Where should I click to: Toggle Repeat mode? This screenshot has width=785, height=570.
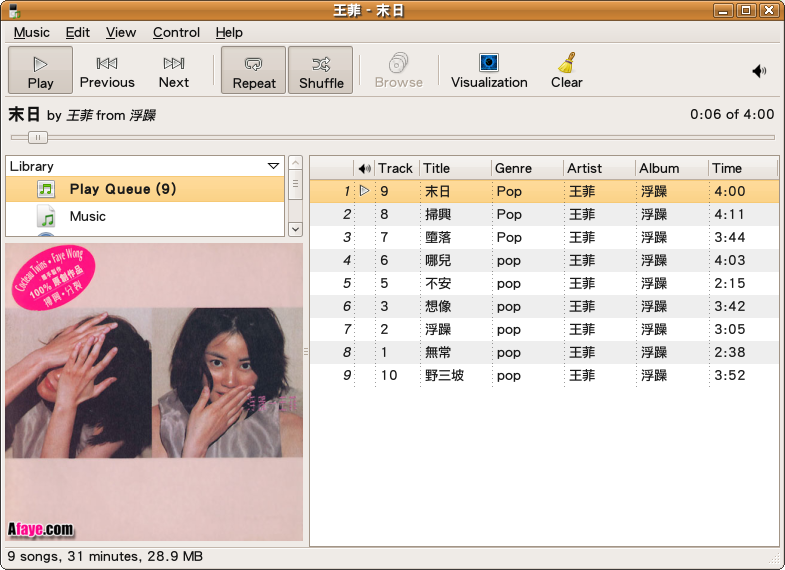[254, 70]
